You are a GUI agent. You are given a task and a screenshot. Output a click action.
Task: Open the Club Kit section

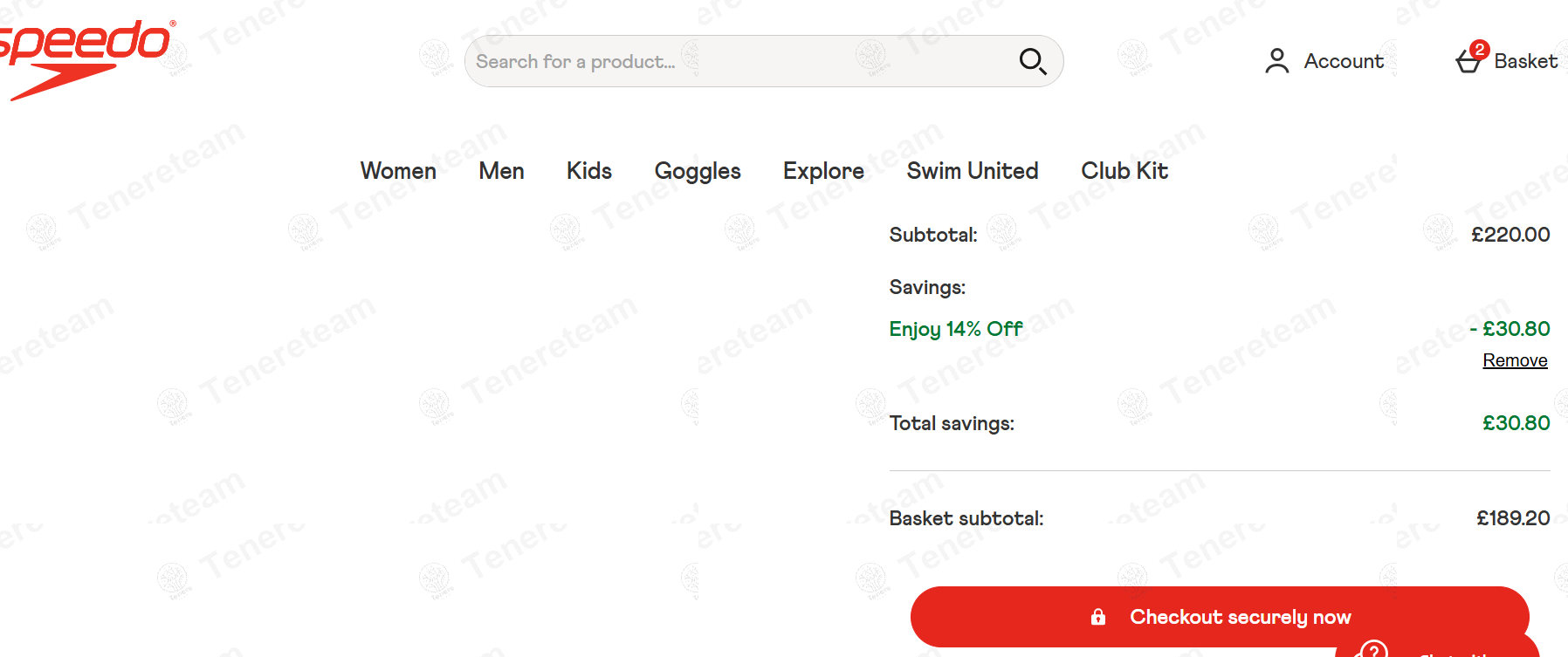pyautogui.click(x=1124, y=171)
